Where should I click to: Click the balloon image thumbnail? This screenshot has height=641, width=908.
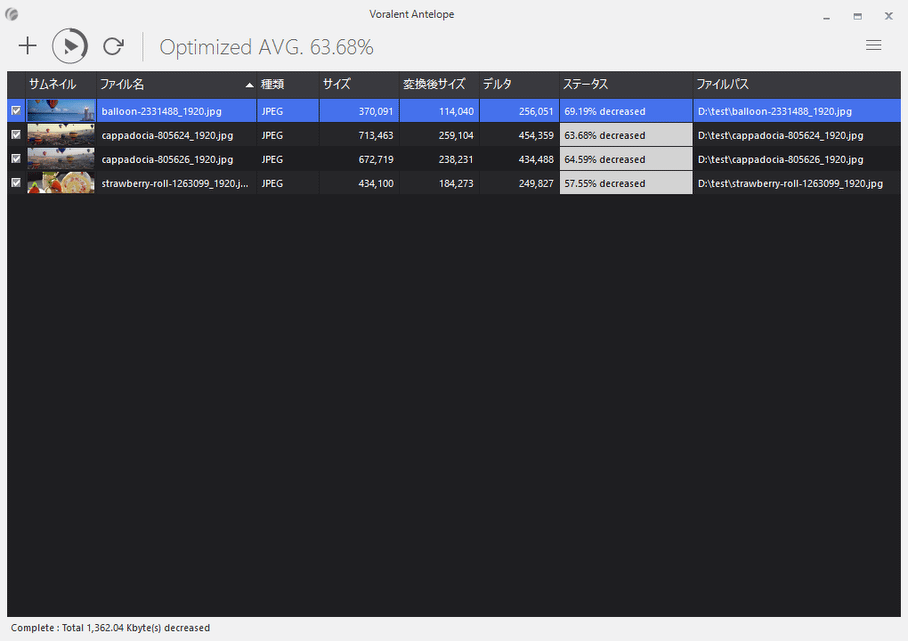click(x=61, y=111)
